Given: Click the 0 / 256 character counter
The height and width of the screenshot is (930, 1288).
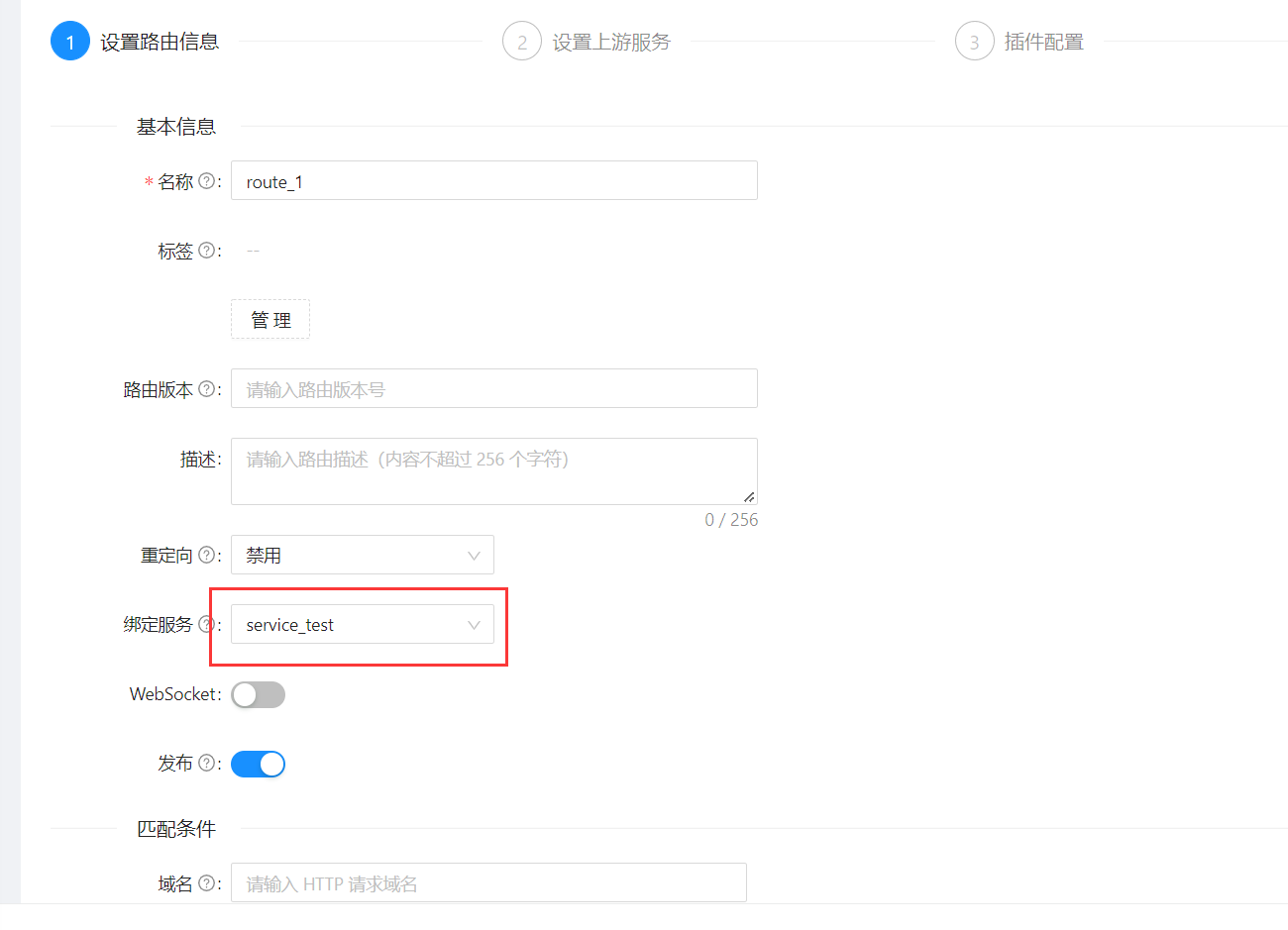Looking at the screenshot, I should click(x=731, y=520).
